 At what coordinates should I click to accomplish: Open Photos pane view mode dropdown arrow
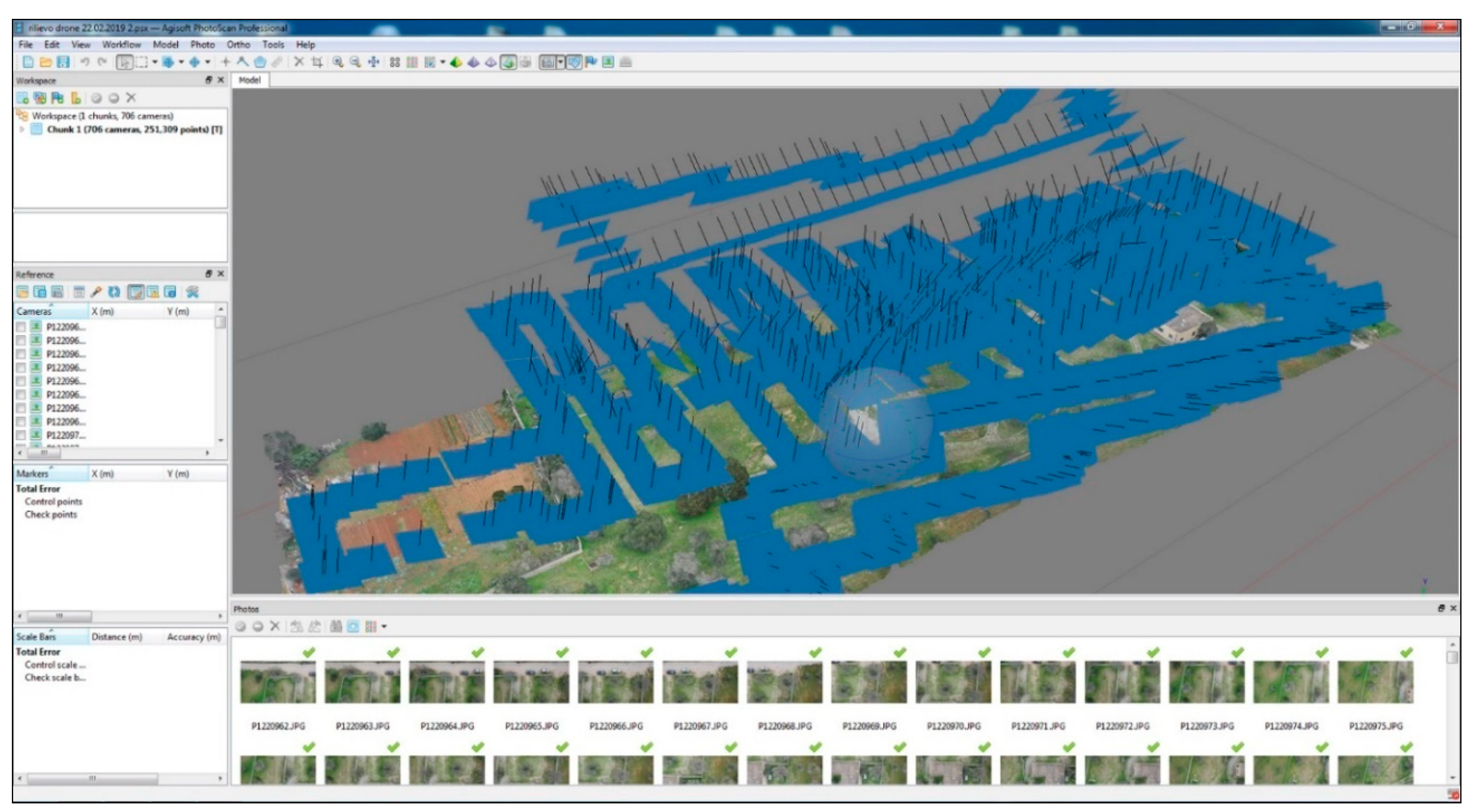pyautogui.click(x=384, y=627)
